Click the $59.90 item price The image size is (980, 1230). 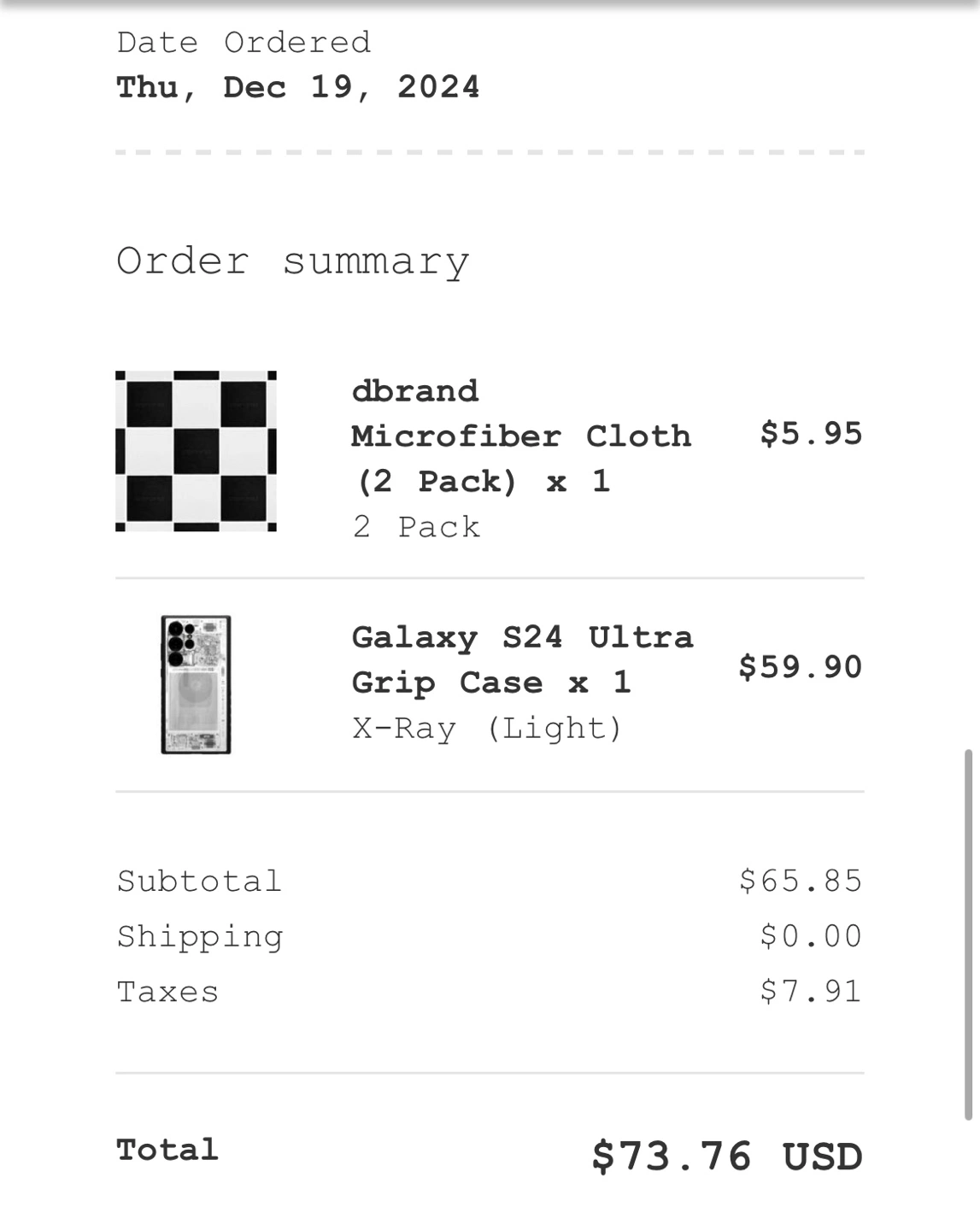tap(801, 667)
